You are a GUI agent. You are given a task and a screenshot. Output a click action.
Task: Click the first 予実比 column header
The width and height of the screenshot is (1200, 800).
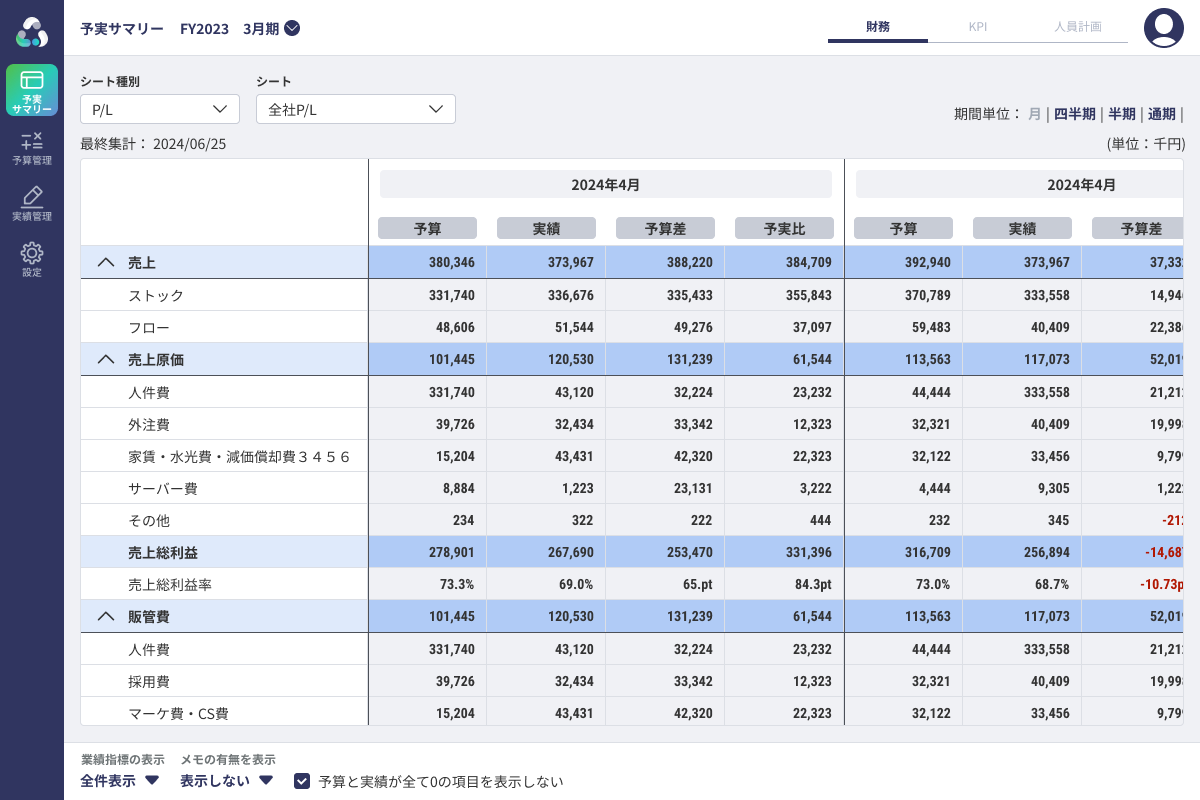[x=784, y=228]
